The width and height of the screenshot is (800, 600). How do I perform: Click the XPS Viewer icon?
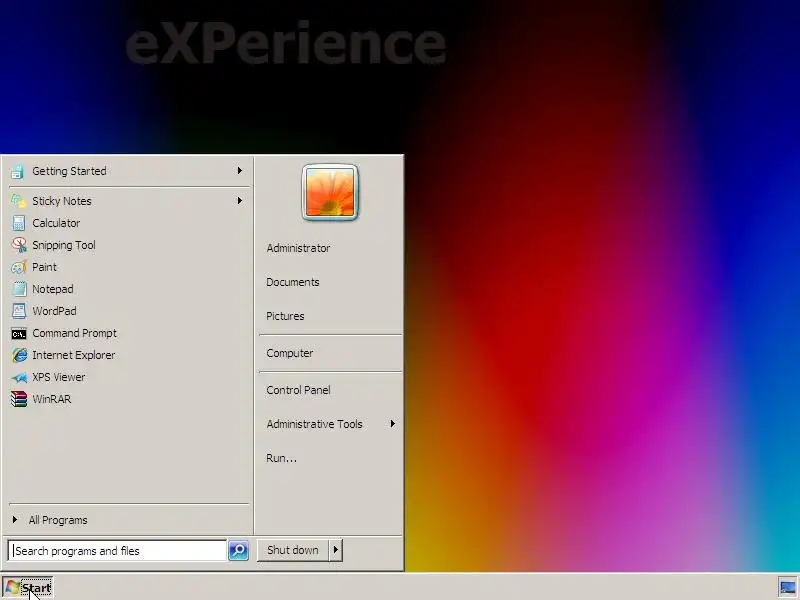19,378
